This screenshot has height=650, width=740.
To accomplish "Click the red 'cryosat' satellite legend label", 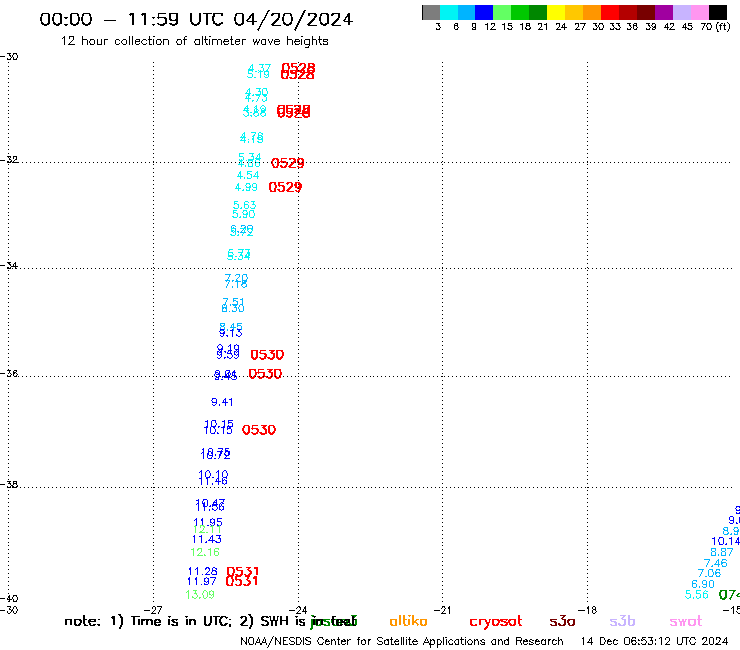I will [496, 621].
